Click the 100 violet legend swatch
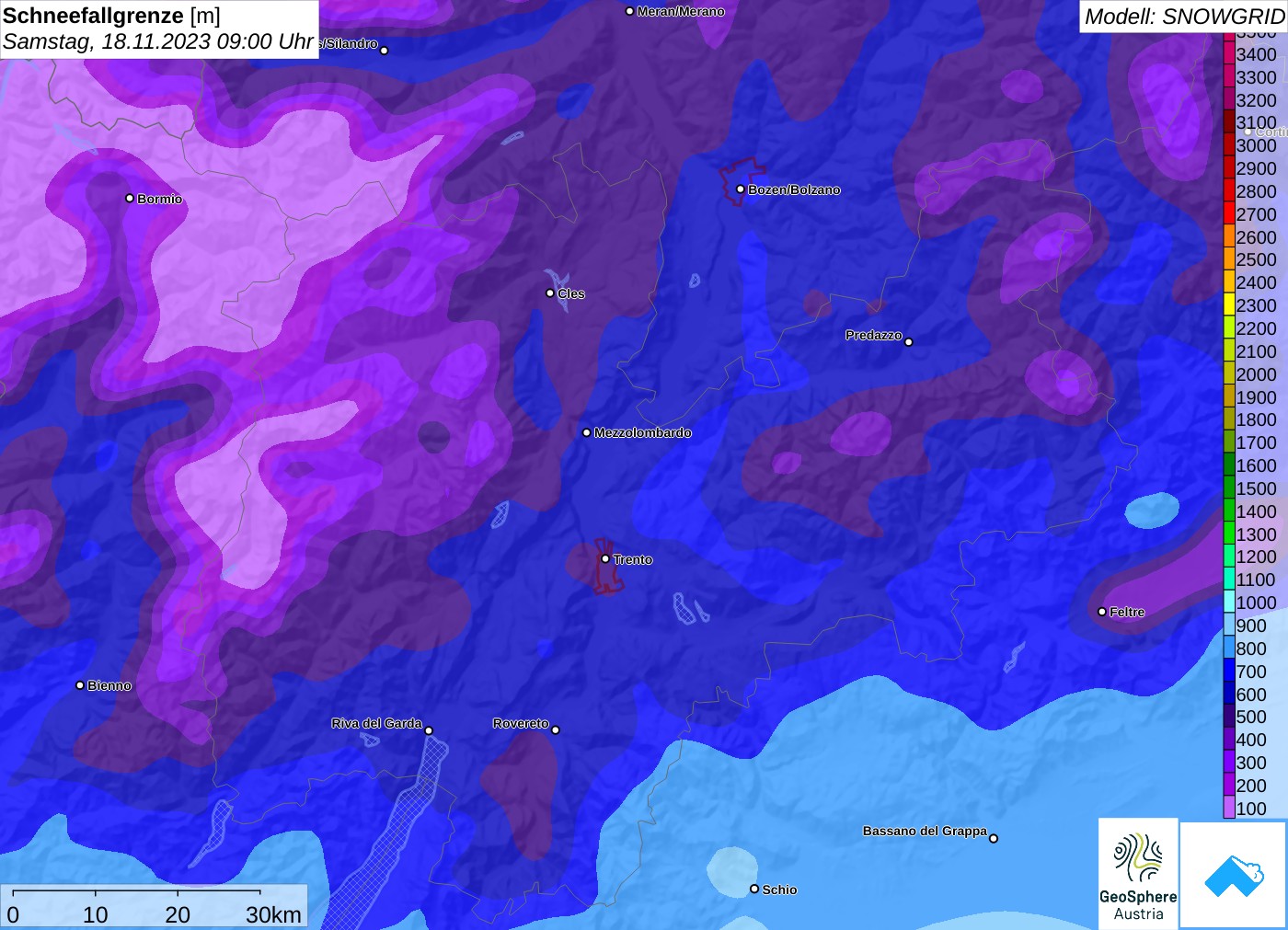 coord(1229,808)
